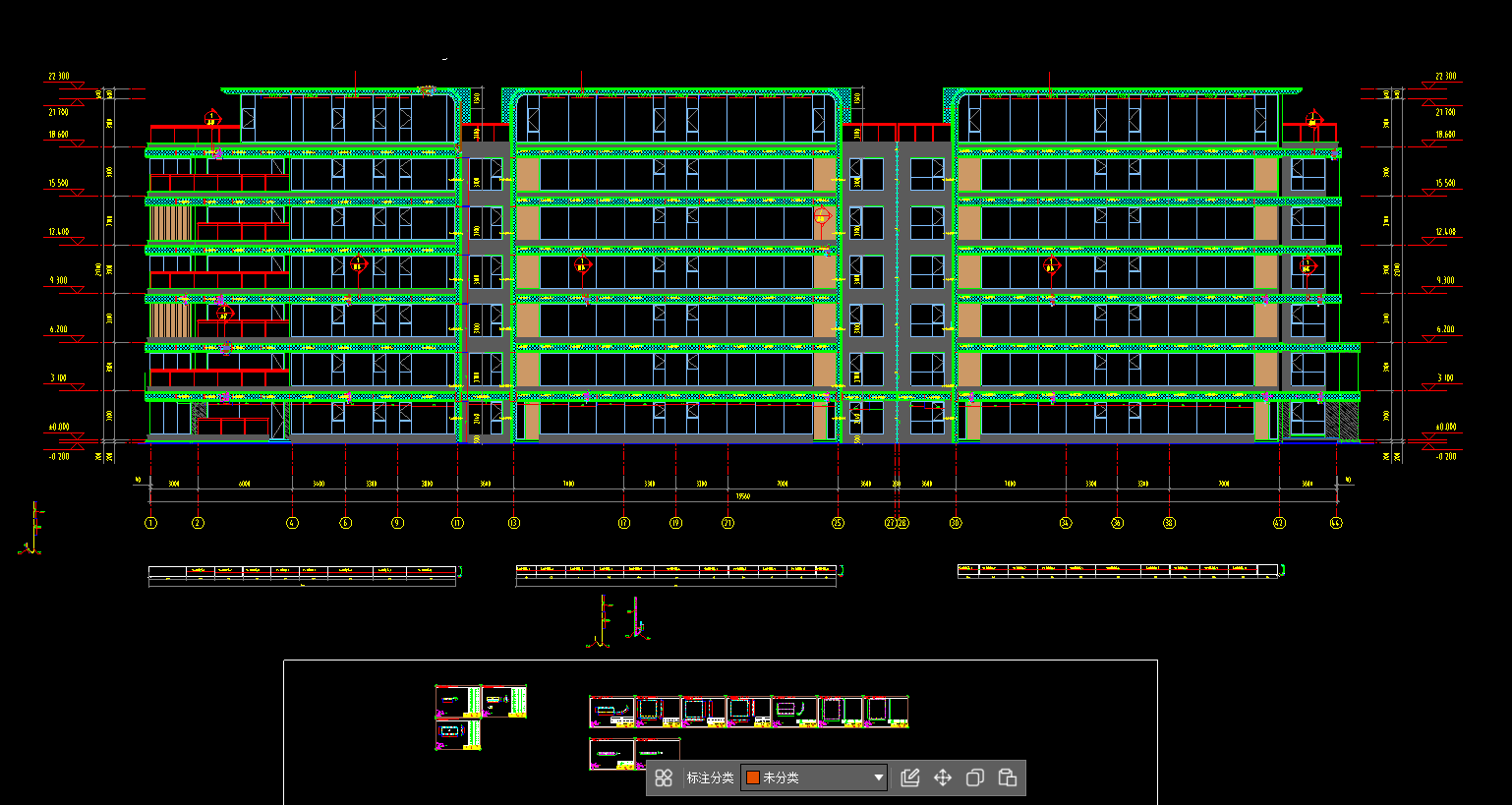The height and width of the screenshot is (805, 1512).
Task: Open the 未分类 annotation category dropdown
Action: (813, 777)
